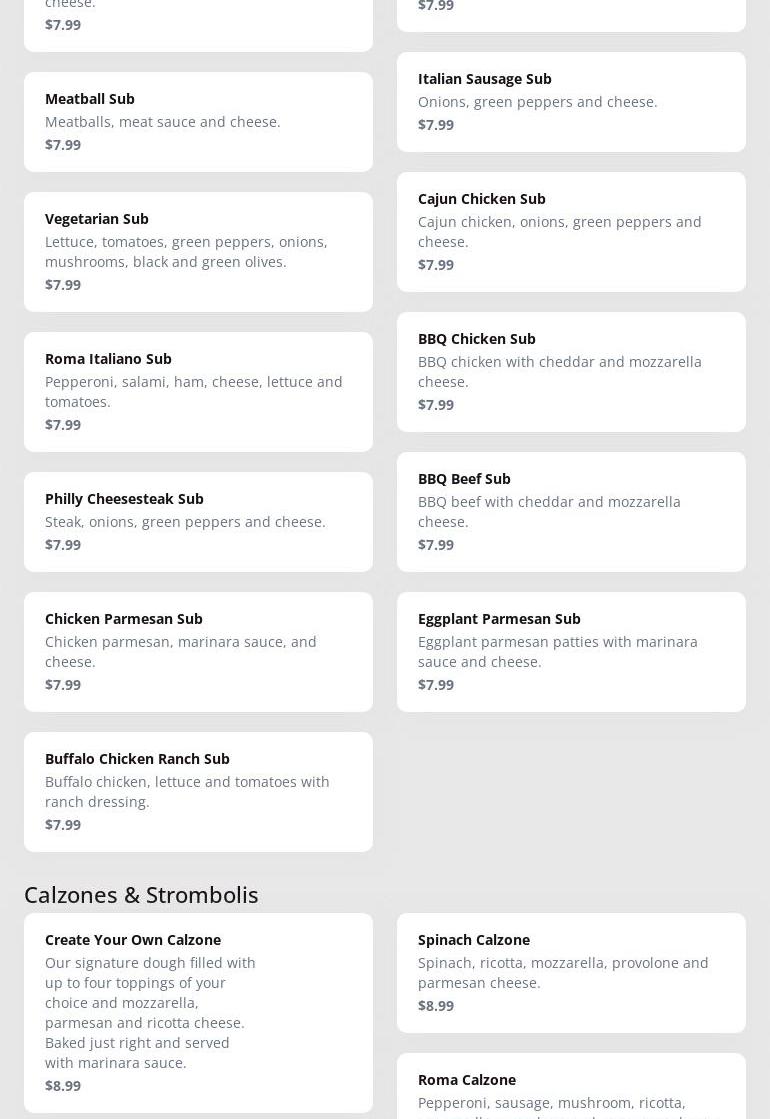Click the Spinach Calzone $8.99 price
Viewport: 770px width, 1119px height.
click(436, 1005)
